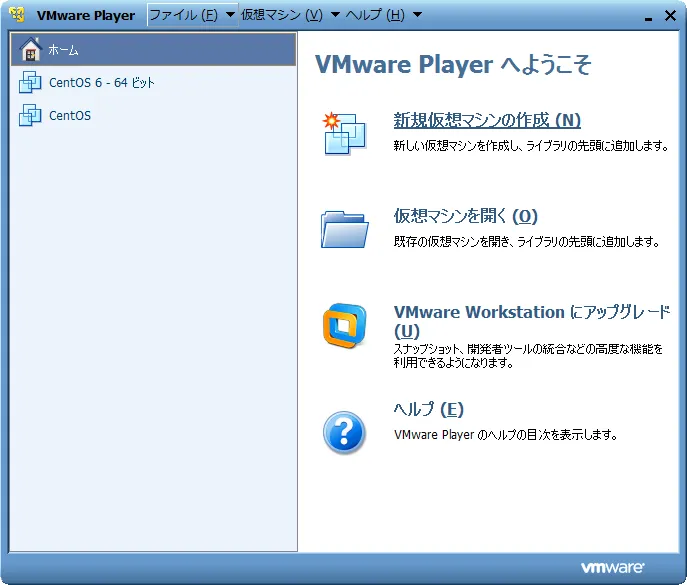The image size is (687, 585).
Task: Click the VMware Player へようこそ heading
Action: (453, 64)
